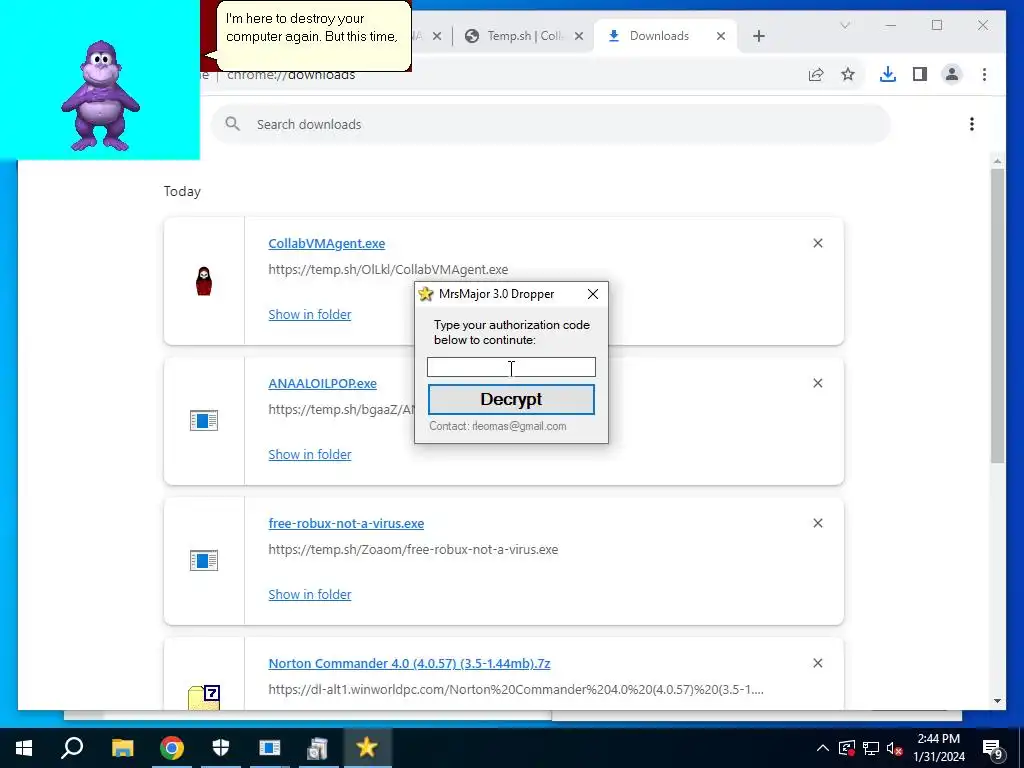The image size is (1024, 768).
Task: Click the MrsMajor star taskbar icon
Action: [x=366, y=748]
